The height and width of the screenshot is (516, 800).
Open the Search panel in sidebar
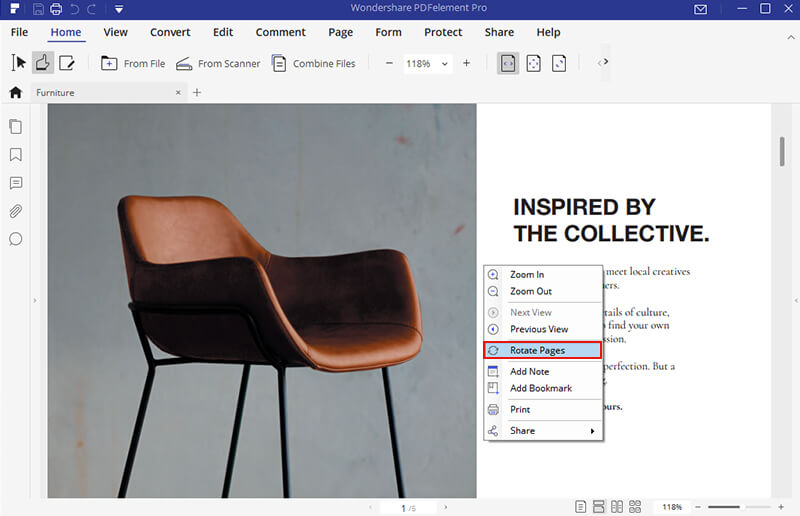click(x=16, y=239)
